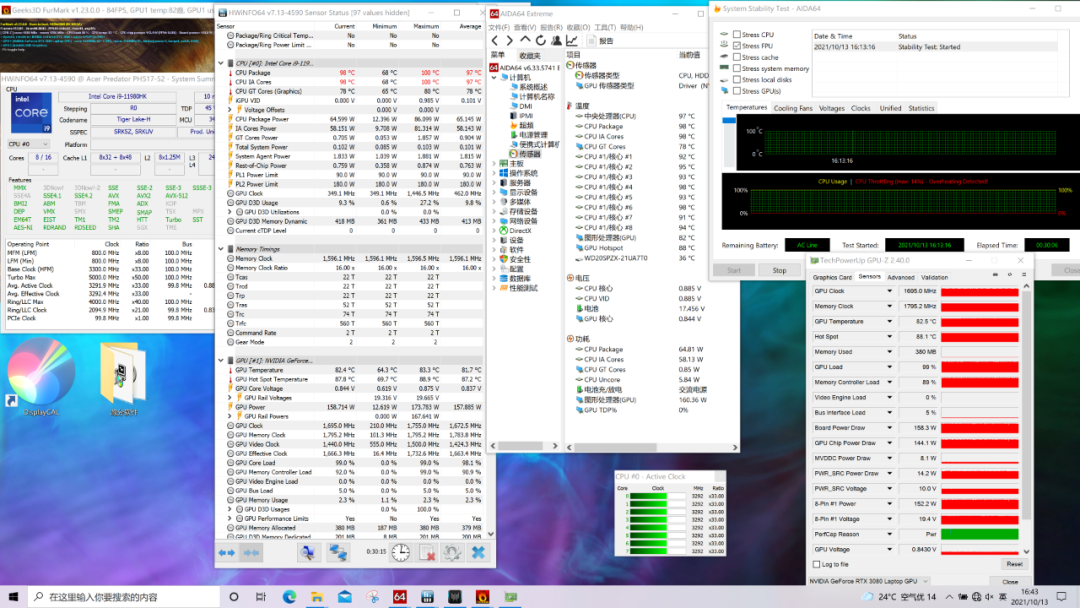The width and height of the screenshot is (1080, 608).
Task: Open 文件(F) menu in AIDA64
Action: point(499,28)
